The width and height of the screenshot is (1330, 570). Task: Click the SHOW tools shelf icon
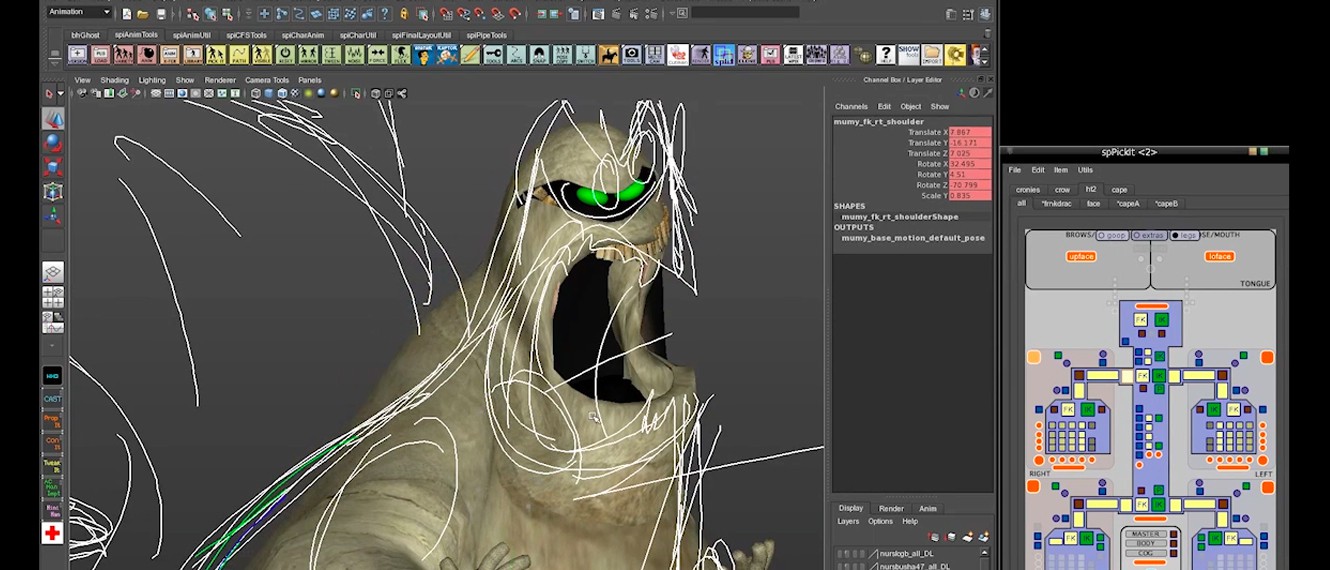pos(908,55)
